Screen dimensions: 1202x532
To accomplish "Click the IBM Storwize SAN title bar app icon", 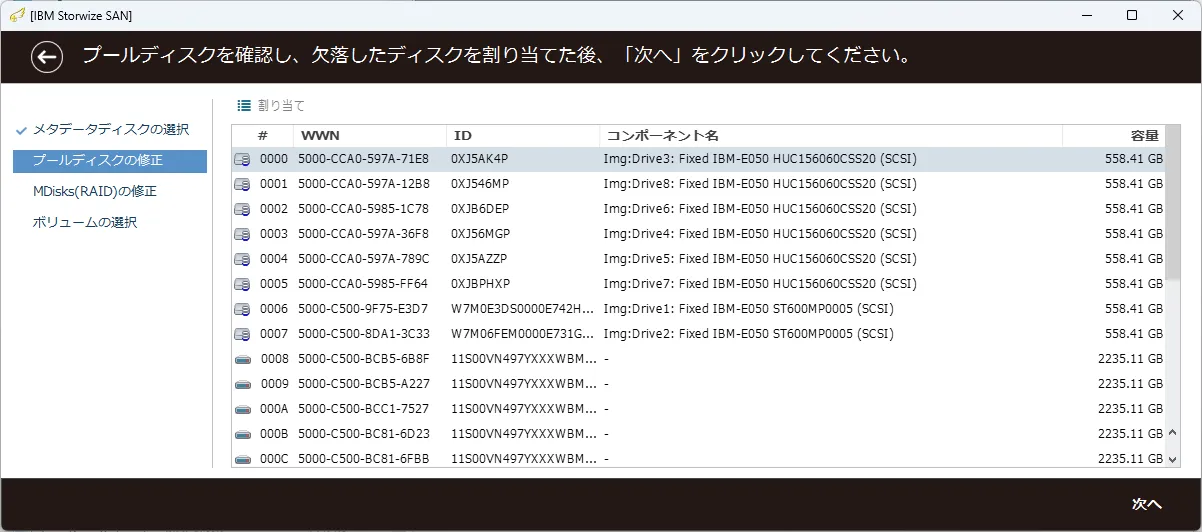I will 17,15.
